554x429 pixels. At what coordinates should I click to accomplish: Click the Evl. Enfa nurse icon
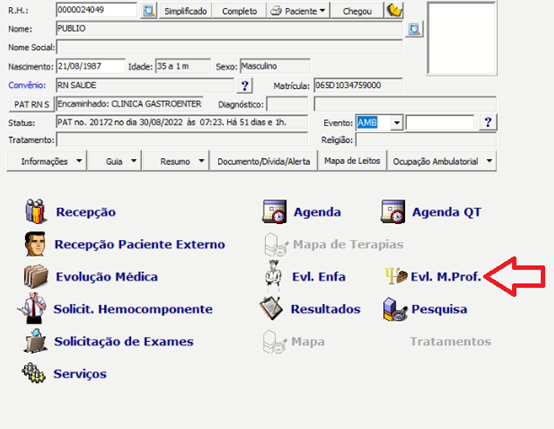coord(273,276)
